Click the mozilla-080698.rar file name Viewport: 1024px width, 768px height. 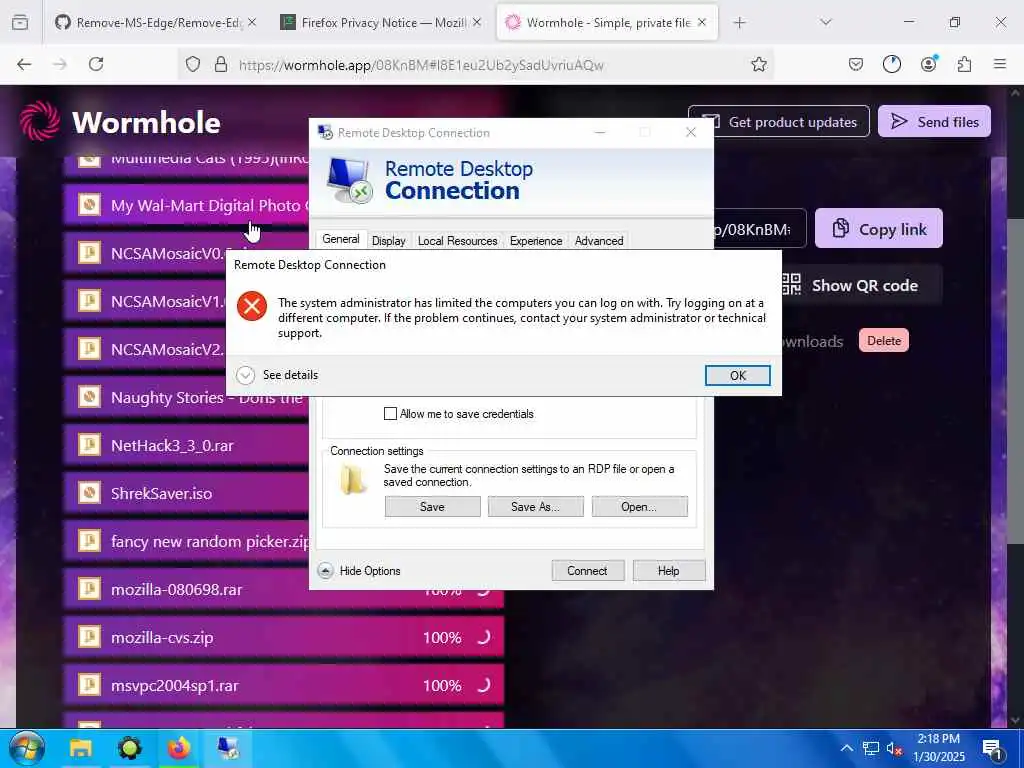(176, 590)
